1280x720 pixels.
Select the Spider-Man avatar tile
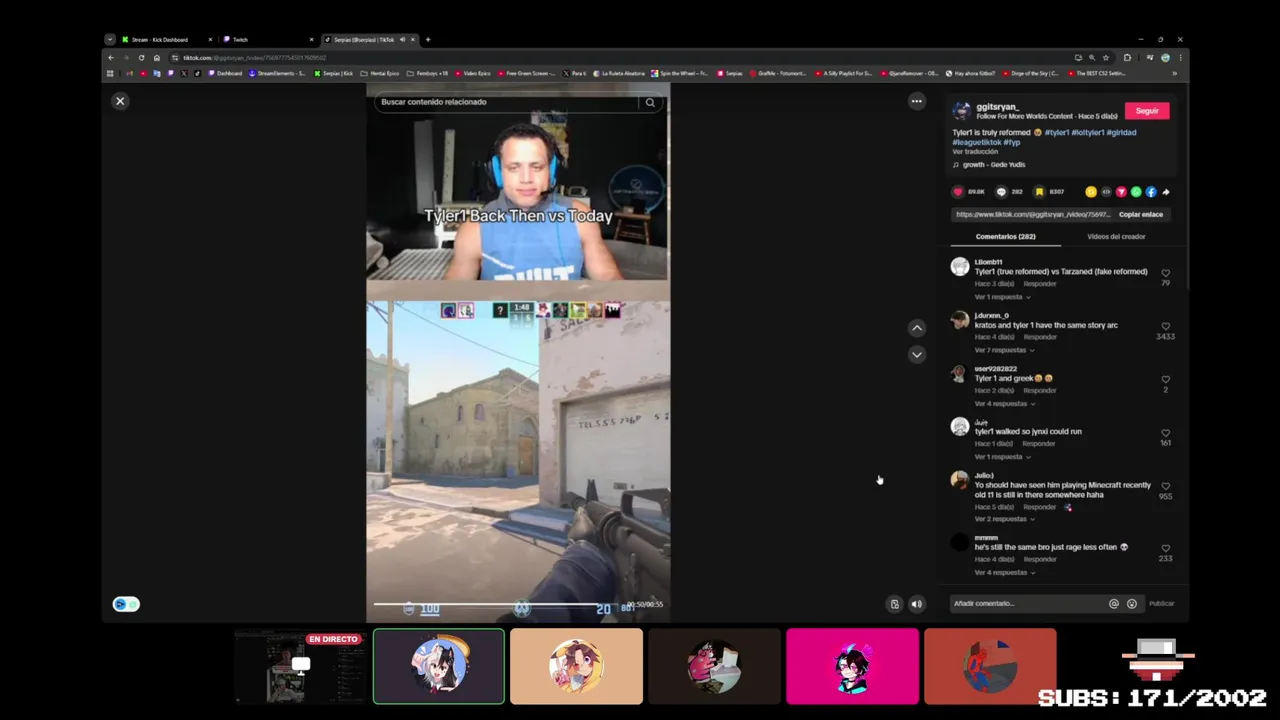(x=990, y=666)
